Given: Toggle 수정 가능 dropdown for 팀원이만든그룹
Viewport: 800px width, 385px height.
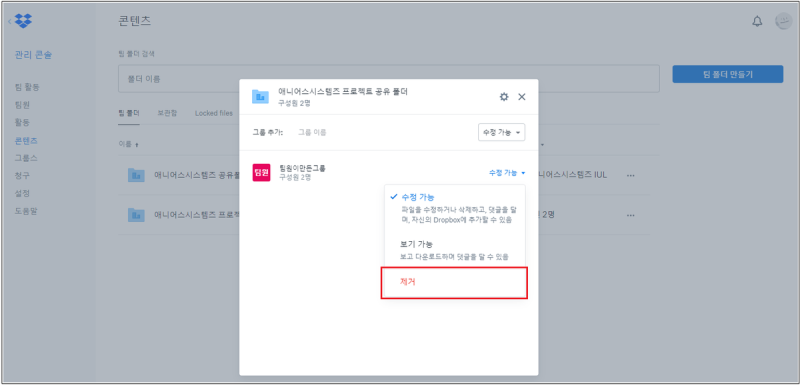Looking at the screenshot, I should tap(507, 173).
